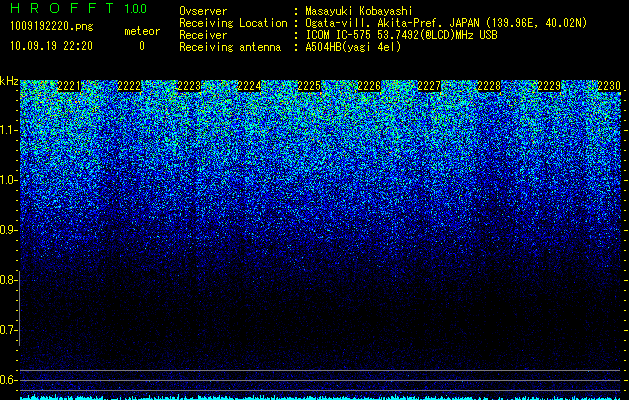Click the 2221 time marker

tap(69, 86)
